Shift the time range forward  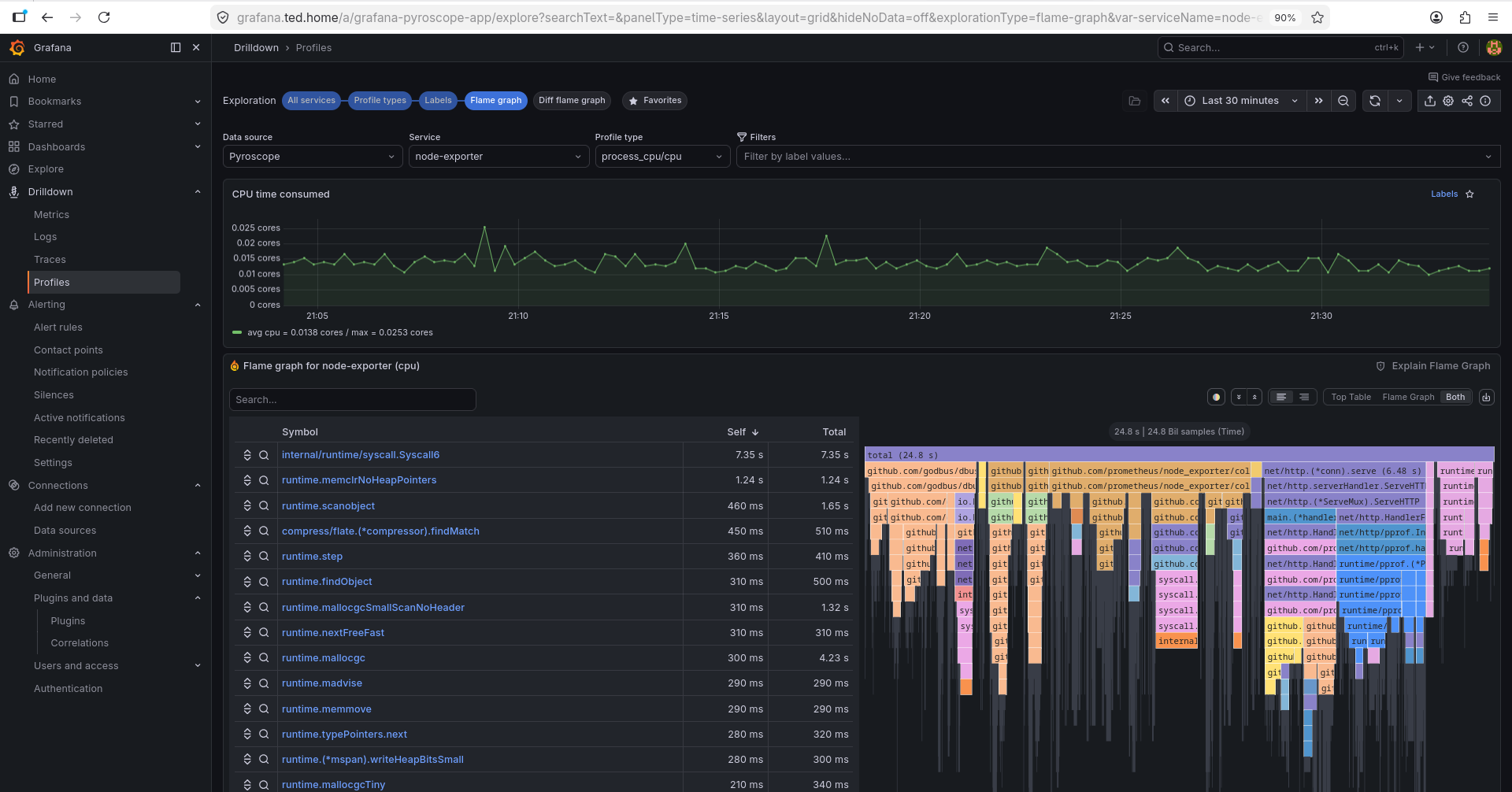1318,101
